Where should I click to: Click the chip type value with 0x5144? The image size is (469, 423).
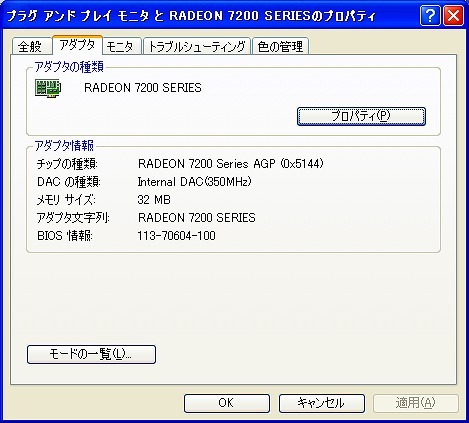(231, 164)
